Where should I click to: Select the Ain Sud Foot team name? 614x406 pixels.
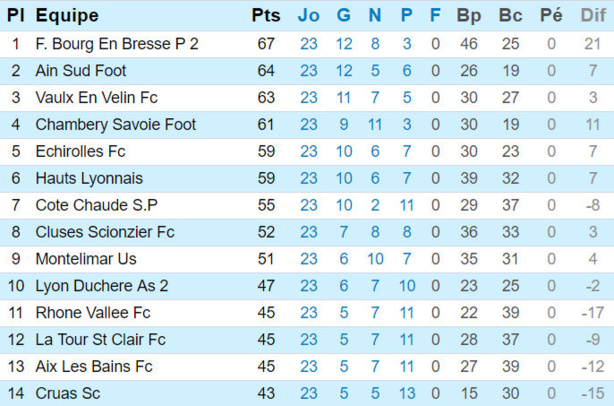pos(81,71)
